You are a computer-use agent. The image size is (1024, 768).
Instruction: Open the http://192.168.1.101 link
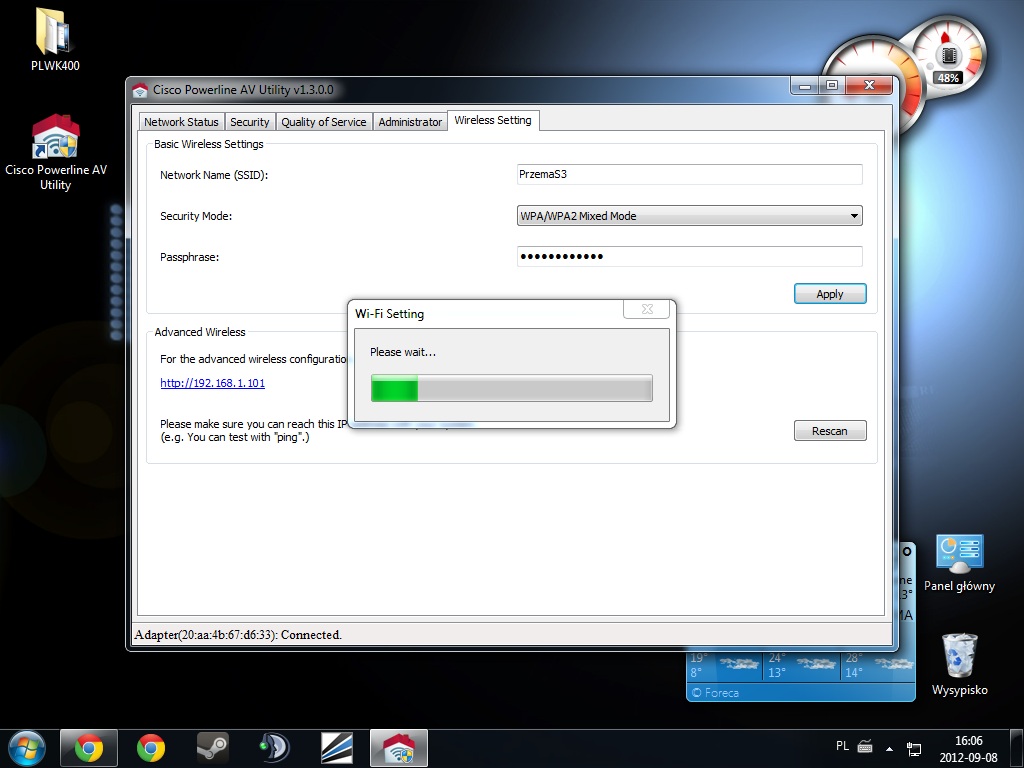point(213,383)
